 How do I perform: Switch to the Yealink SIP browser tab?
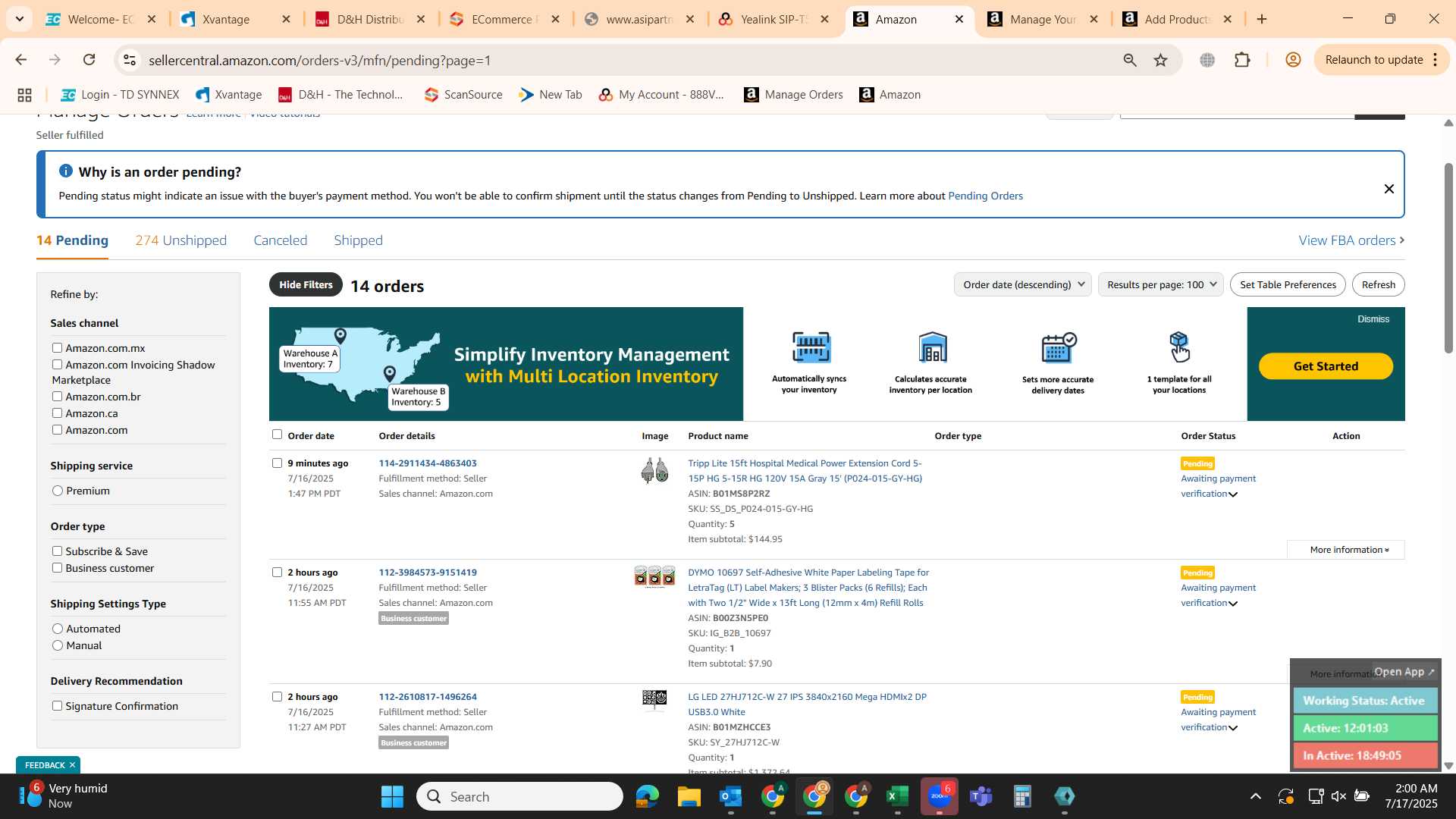[773, 19]
